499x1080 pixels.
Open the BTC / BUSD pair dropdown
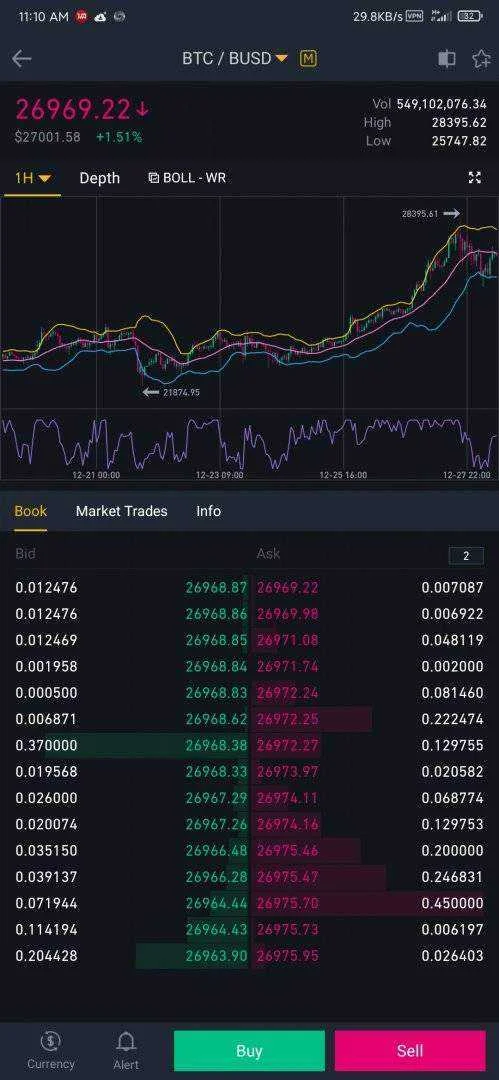[234, 59]
